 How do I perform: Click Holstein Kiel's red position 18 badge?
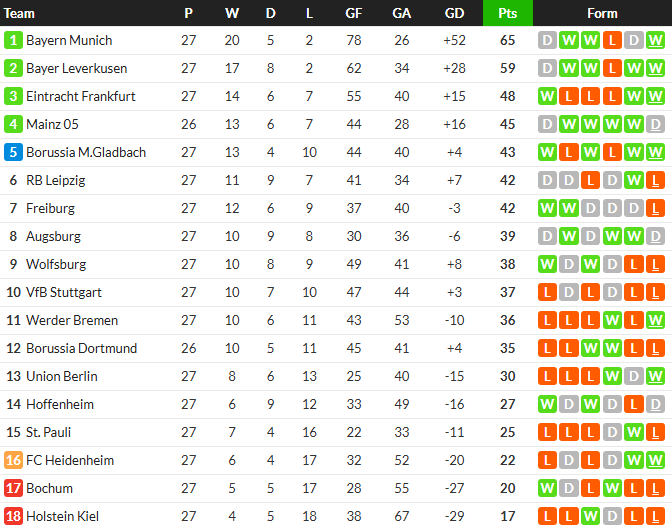pos(13,517)
